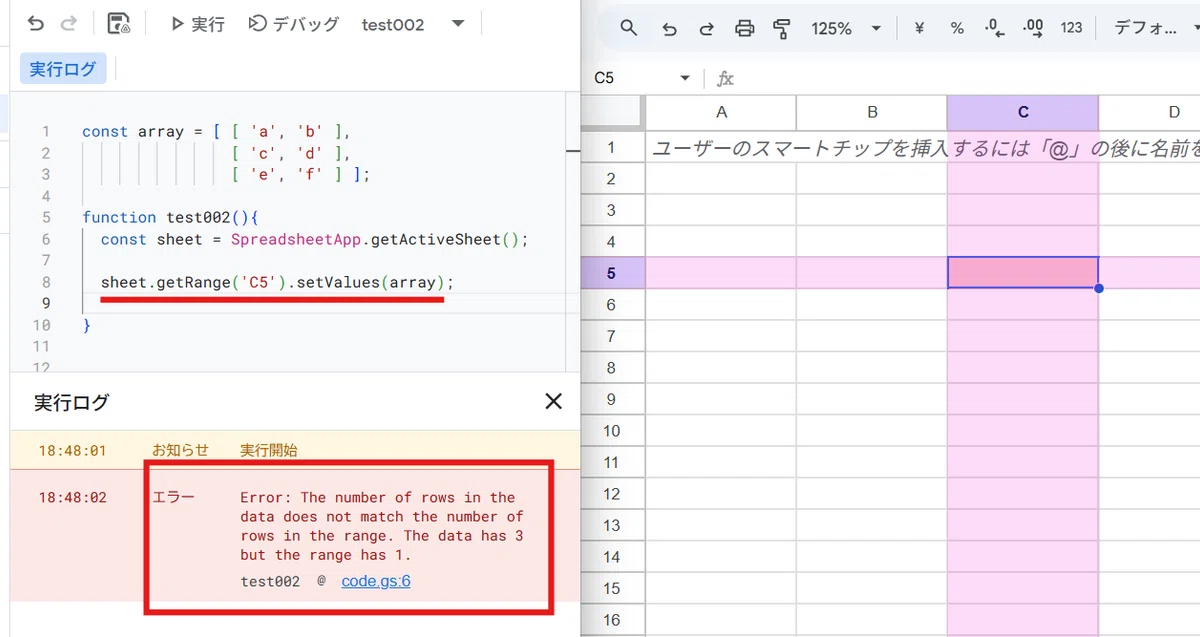The width and height of the screenshot is (1200, 637).
Task: Click code line 1 const array
Action: pyautogui.click(x=217, y=131)
